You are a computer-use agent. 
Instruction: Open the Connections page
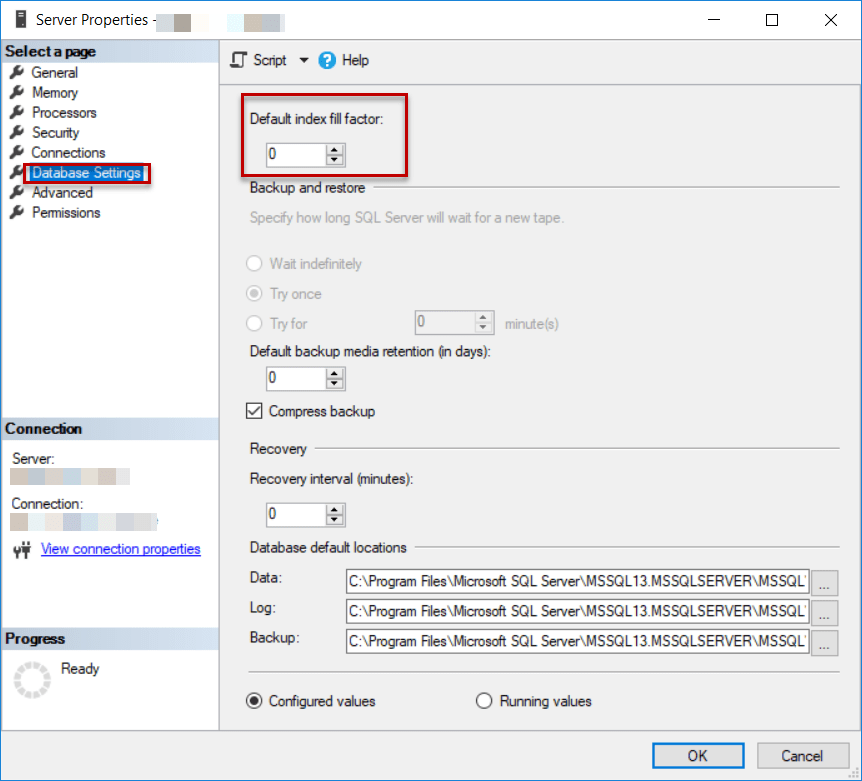(x=68, y=152)
